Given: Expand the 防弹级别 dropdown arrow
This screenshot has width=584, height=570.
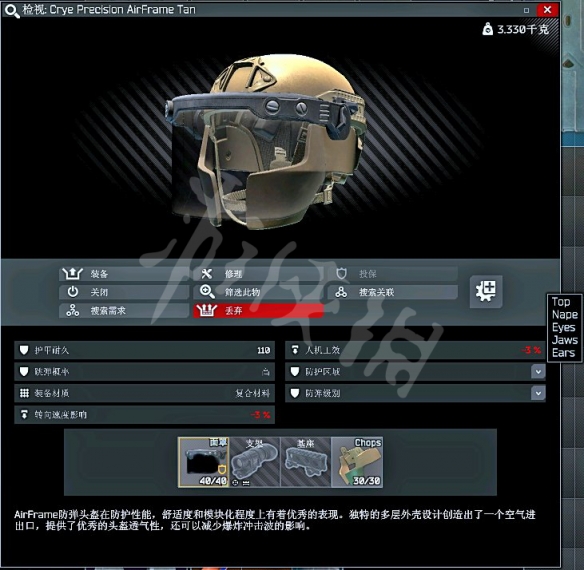Looking at the screenshot, I should click(x=538, y=393).
